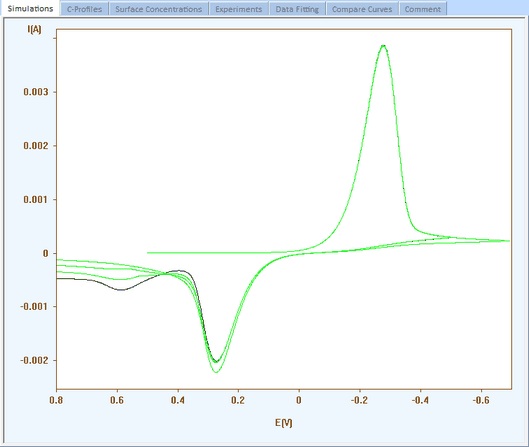Click the dark curve dip near 0.6 V

[x=121, y=289]
